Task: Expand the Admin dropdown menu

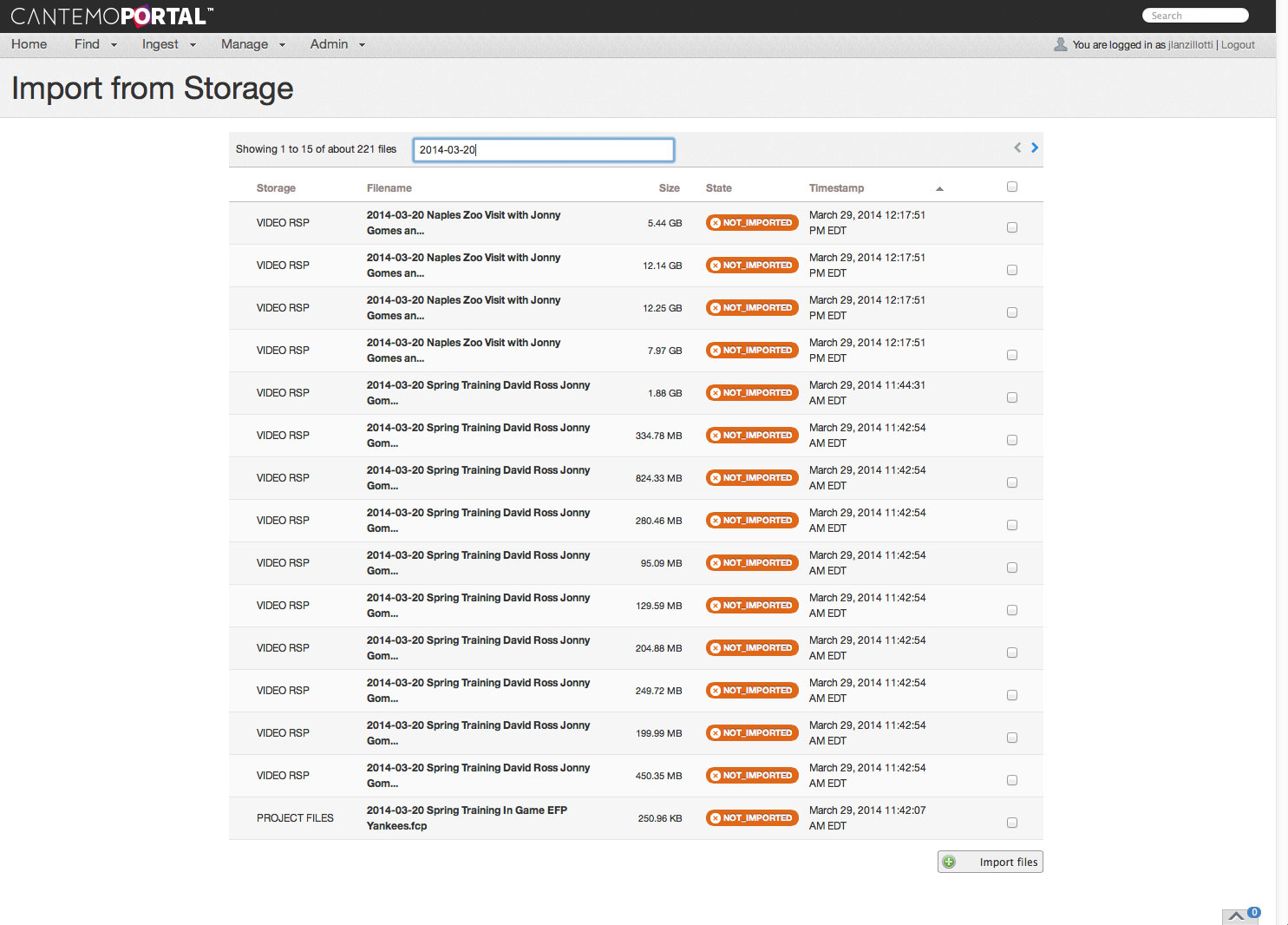Action: coord(337,44)
